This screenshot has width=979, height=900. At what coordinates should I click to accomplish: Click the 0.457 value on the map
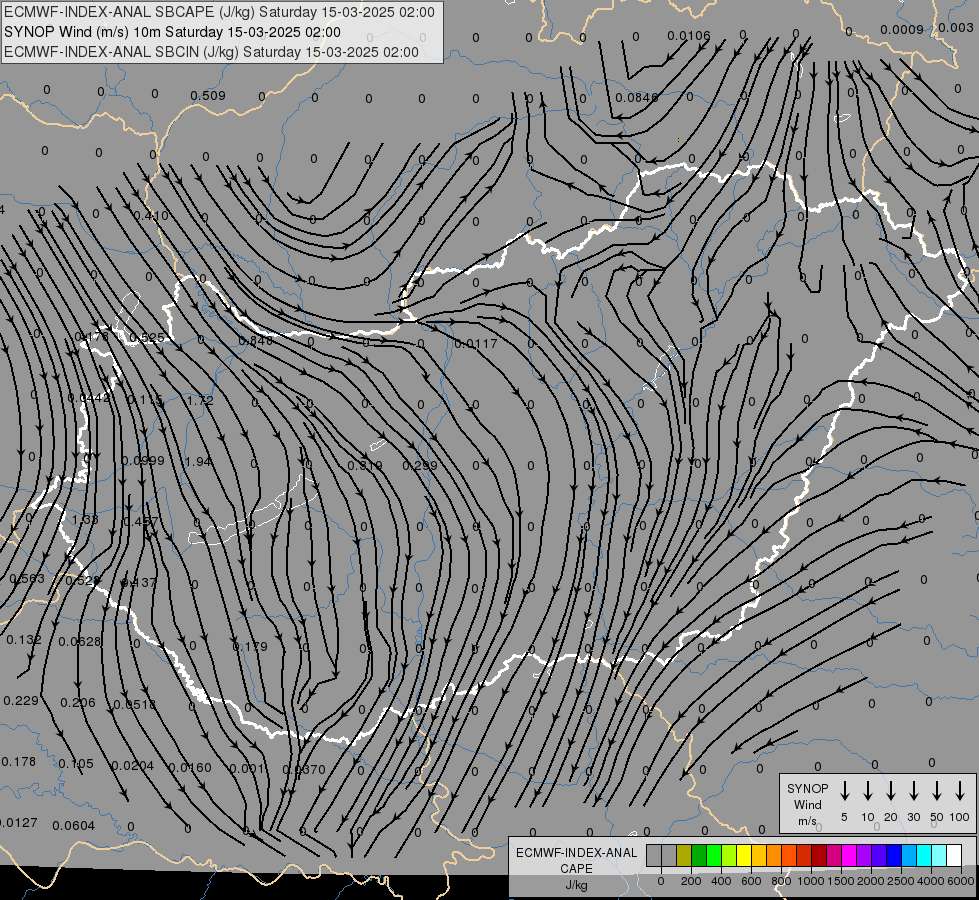[141, 522]
